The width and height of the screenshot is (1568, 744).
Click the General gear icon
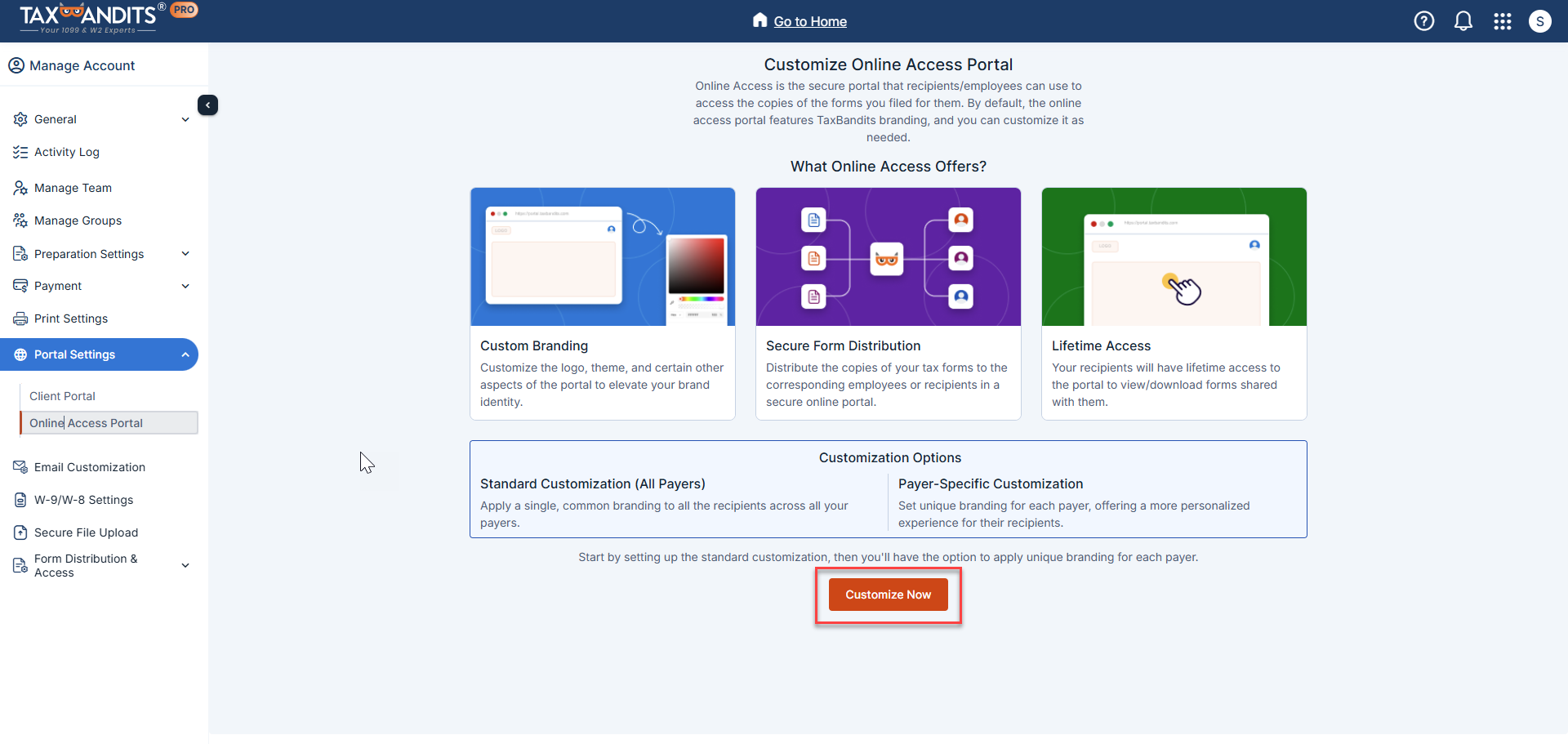pos(20,119)
